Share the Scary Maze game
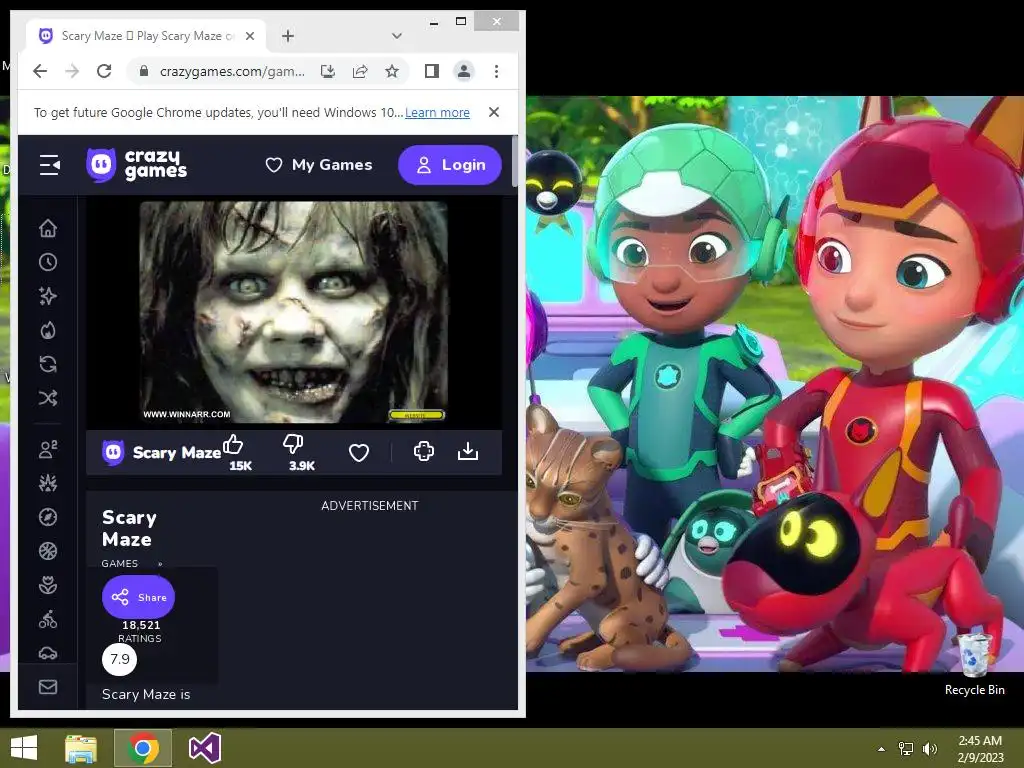1024x768 pixels. (138, 597)
